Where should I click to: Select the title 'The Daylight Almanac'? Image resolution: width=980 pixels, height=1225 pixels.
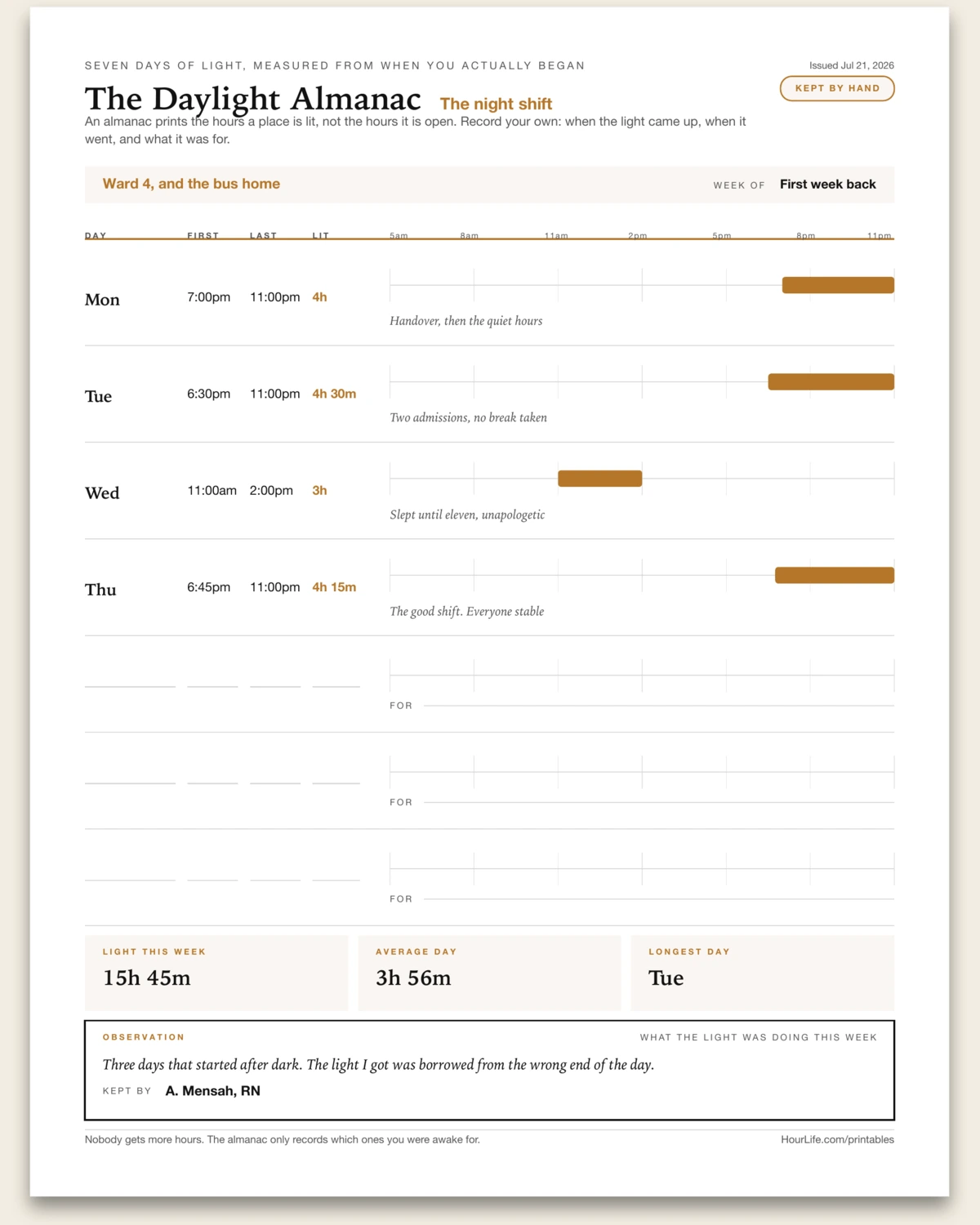253,99
